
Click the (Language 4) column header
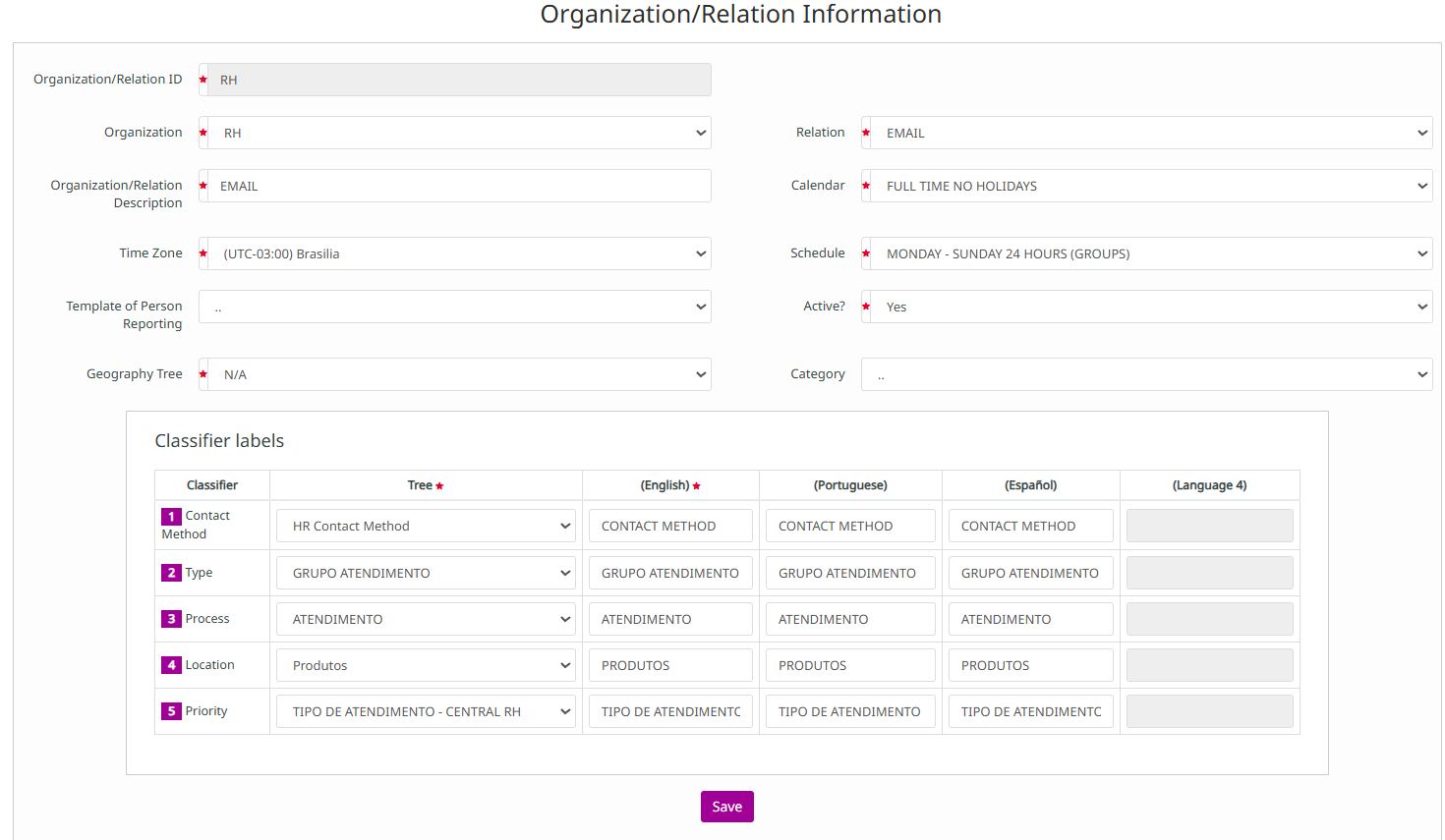[1210, 485]
